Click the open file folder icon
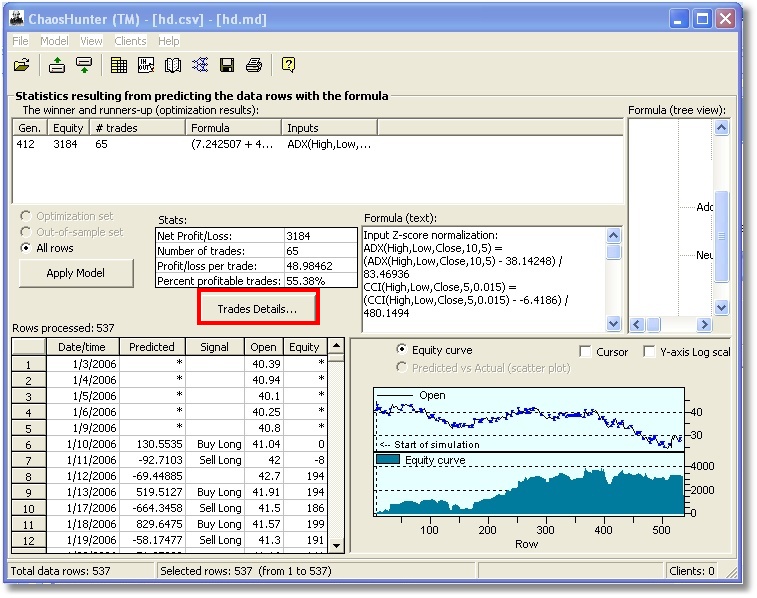Image resolution: width=757 pixels, height=598 pixels. pyautogui.click(x=22, y=65)
